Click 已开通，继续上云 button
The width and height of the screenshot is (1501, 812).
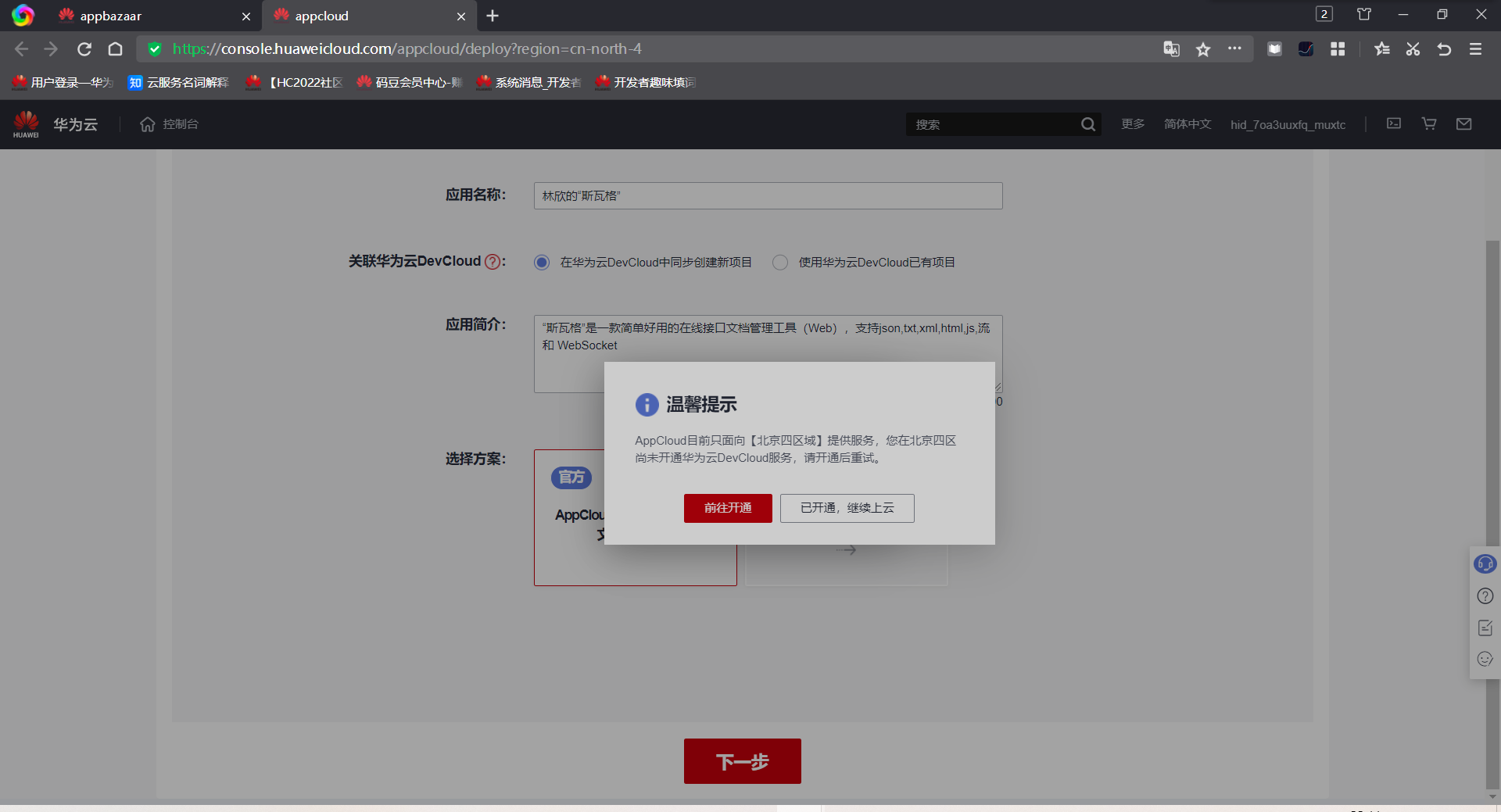click(x=847, y=508)
